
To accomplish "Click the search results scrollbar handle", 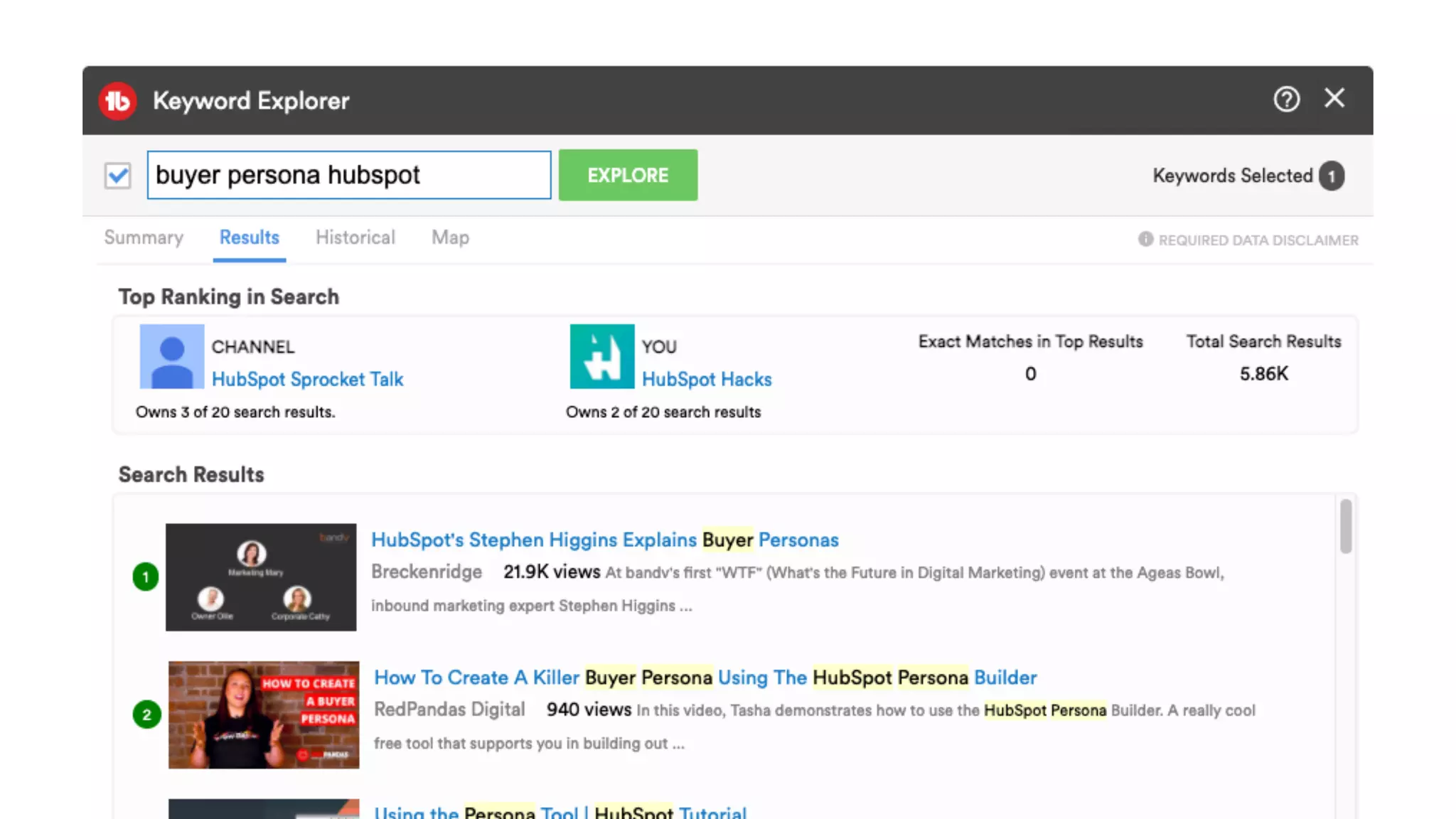I will point(1345,526).
